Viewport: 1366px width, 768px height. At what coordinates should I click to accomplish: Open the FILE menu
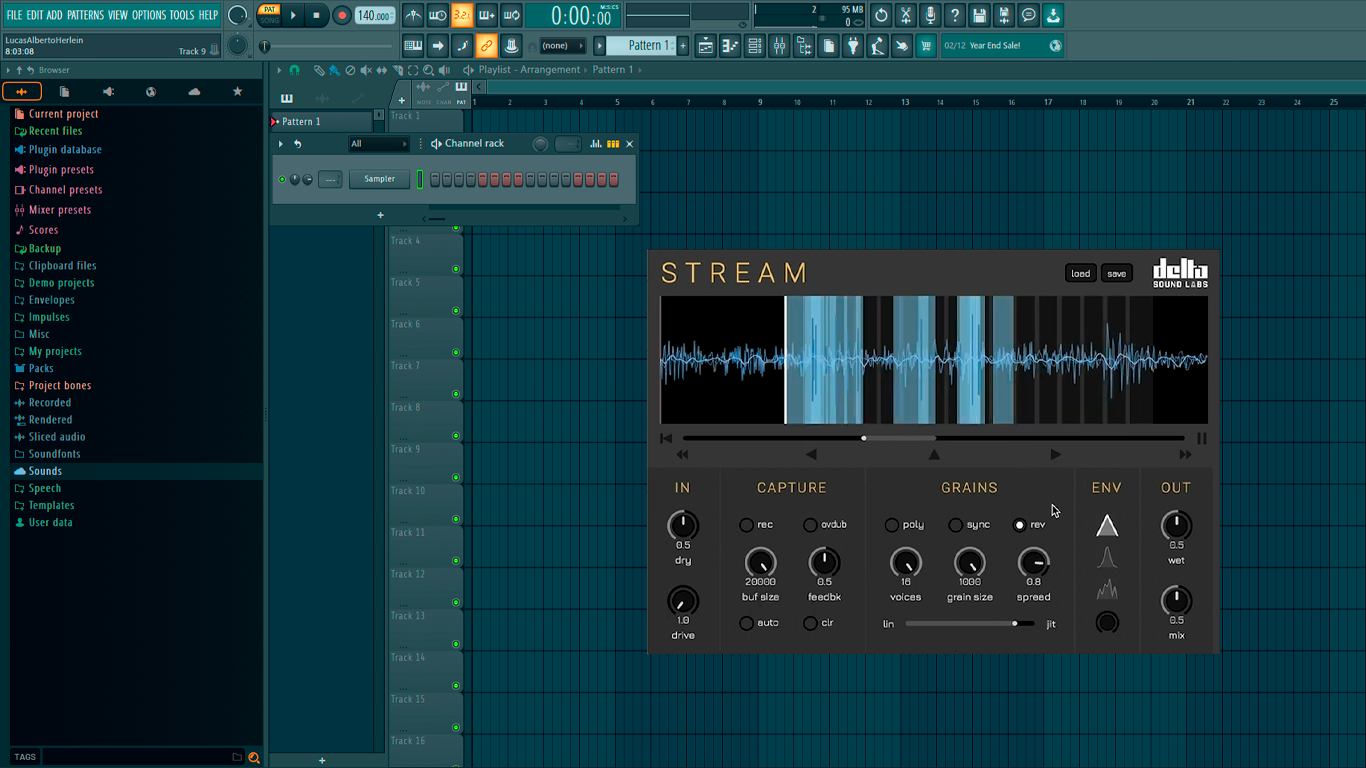click(x=14, y=15)
